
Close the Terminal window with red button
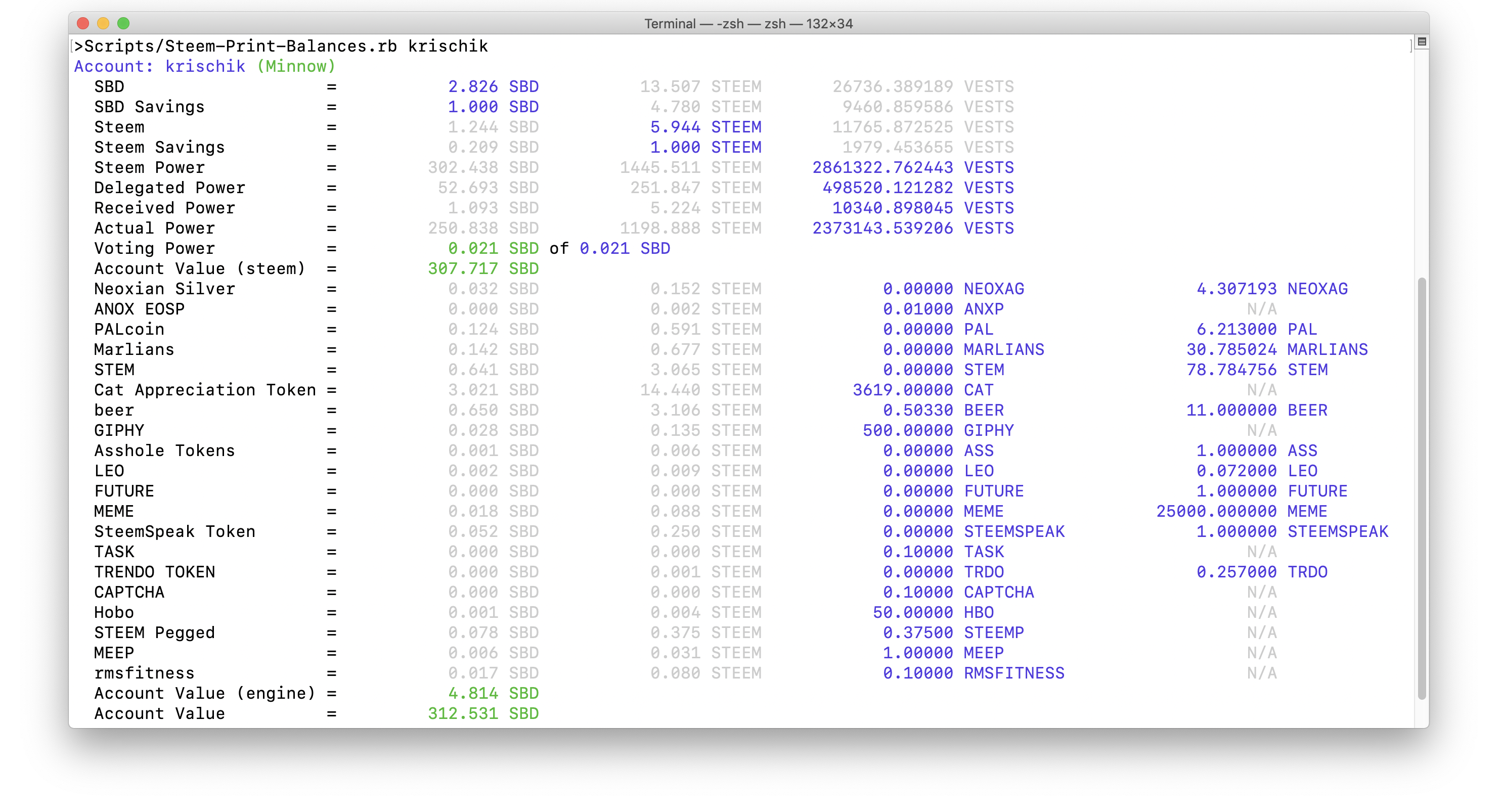[83, 23]
